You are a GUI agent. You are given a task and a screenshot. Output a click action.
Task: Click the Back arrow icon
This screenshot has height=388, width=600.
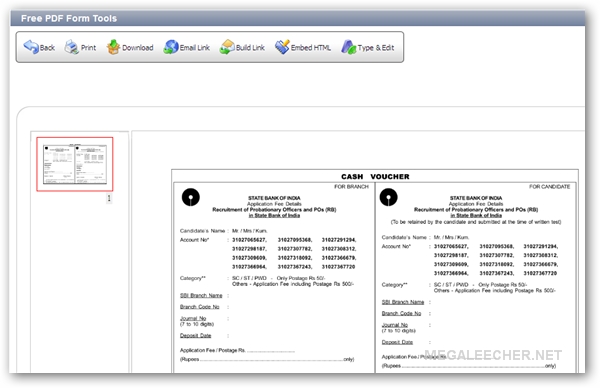(x=31, y=47)
